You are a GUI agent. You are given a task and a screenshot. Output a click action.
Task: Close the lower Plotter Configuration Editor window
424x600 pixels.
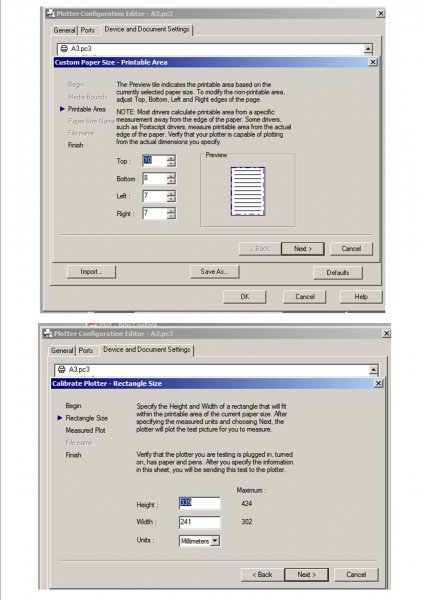click(x=386, y=333)
